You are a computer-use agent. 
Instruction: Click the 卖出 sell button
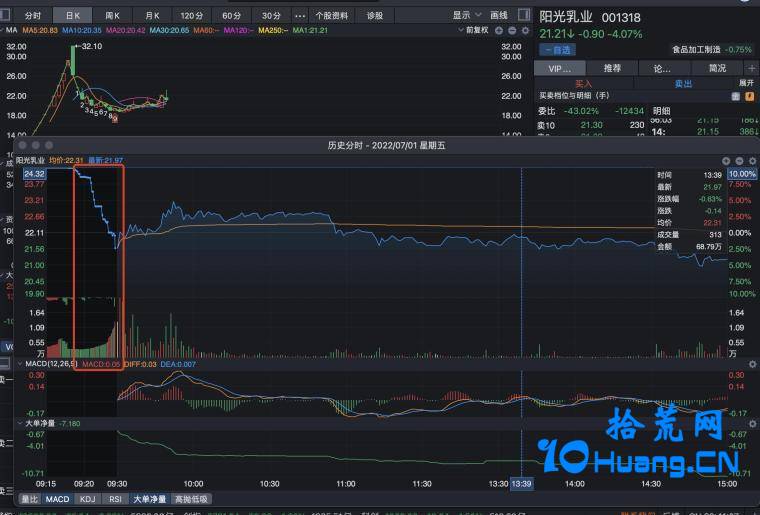point(683,84)
